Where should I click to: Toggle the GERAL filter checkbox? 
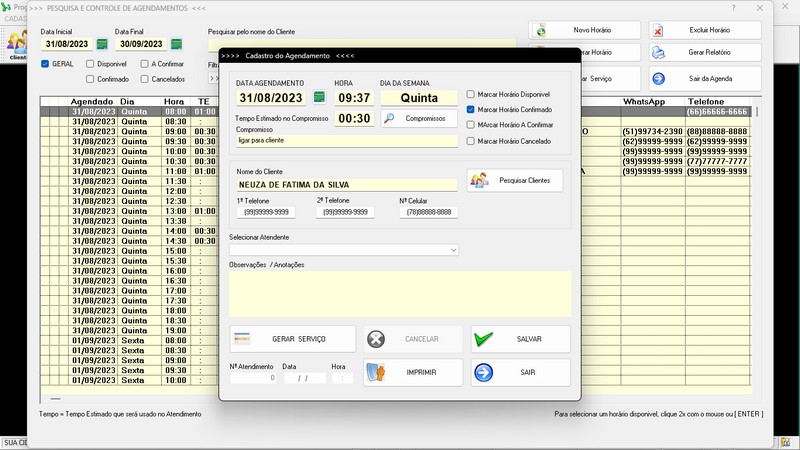point(45,64)
